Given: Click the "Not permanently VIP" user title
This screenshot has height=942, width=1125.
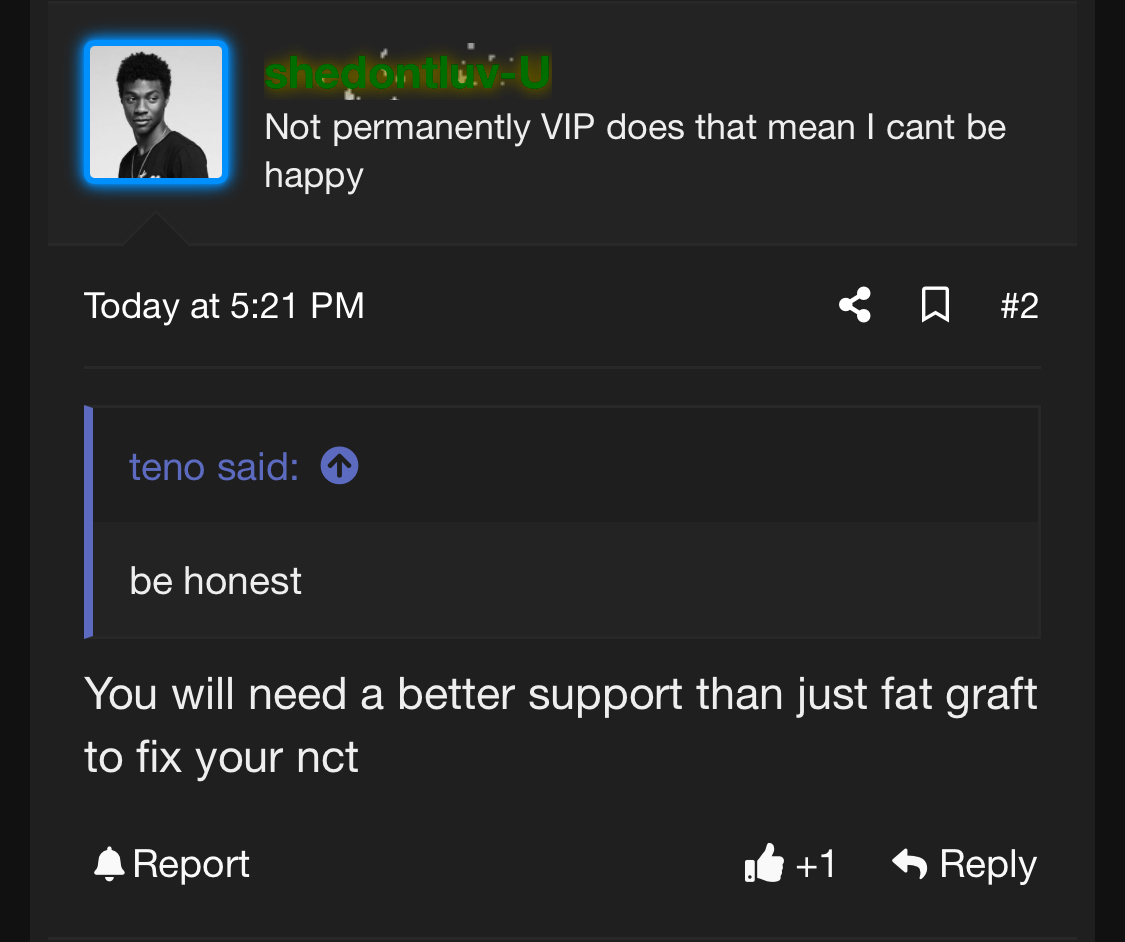Looking at the screenshot, I should click(x=634, y=127).
